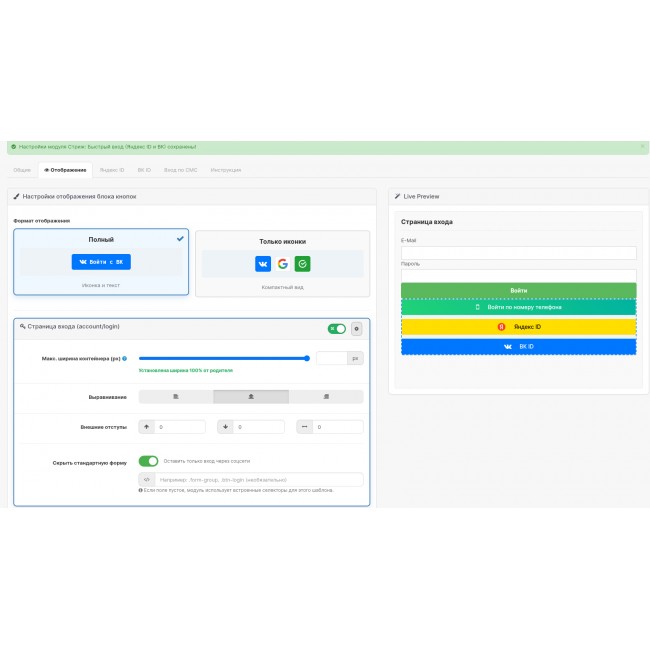Image resolution: width=650 pixels, height=650 pixels.
Task: Click the green "Войти" button in preview
Action: point(518,290)
